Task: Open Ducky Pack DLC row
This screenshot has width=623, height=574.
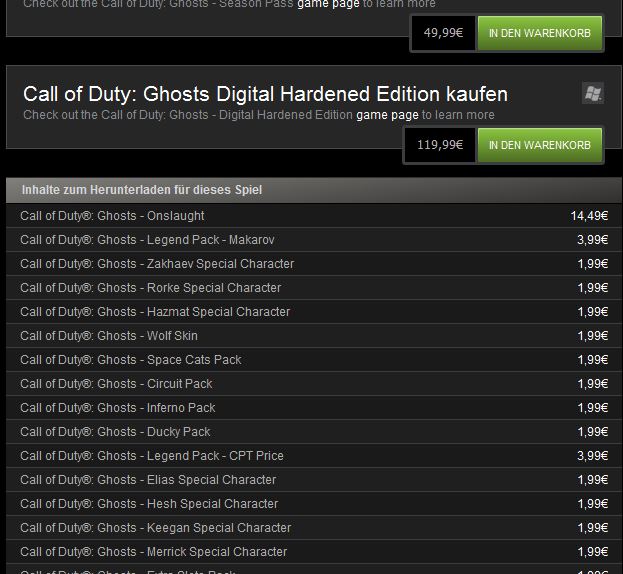Action: click(x=314, y=432)
